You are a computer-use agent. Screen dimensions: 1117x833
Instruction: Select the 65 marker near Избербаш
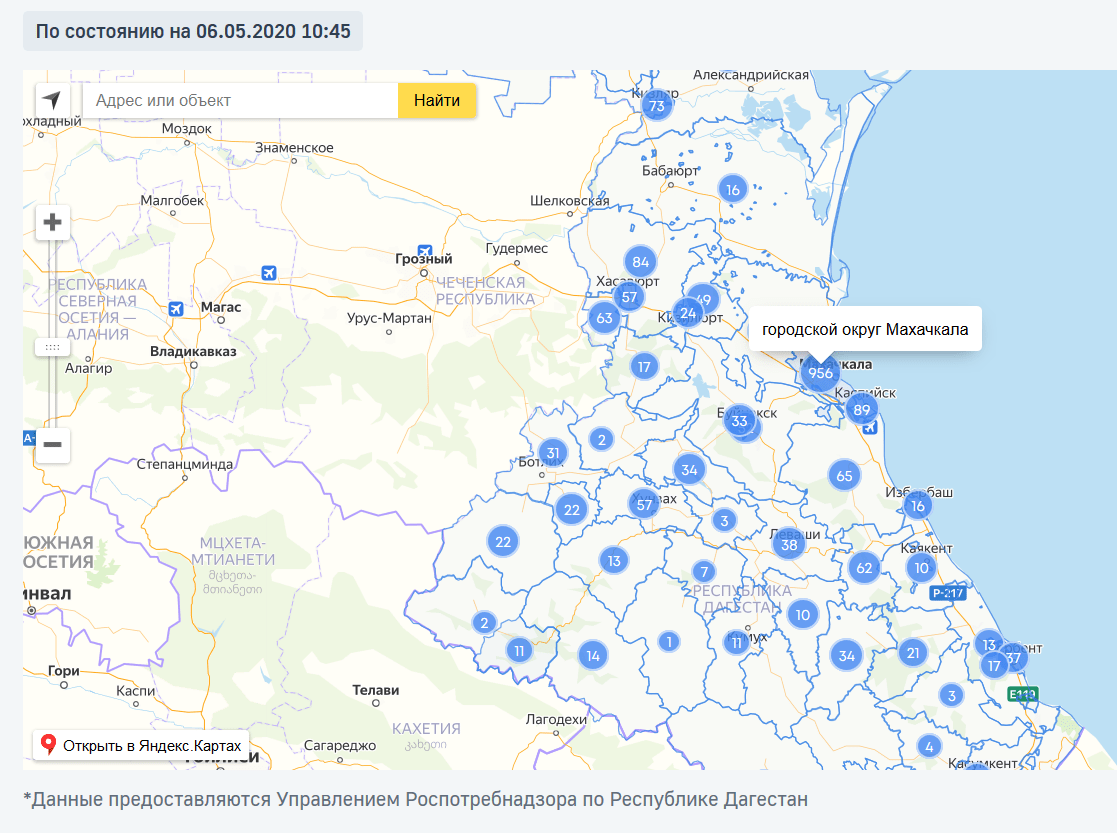(x=843, y=475)
